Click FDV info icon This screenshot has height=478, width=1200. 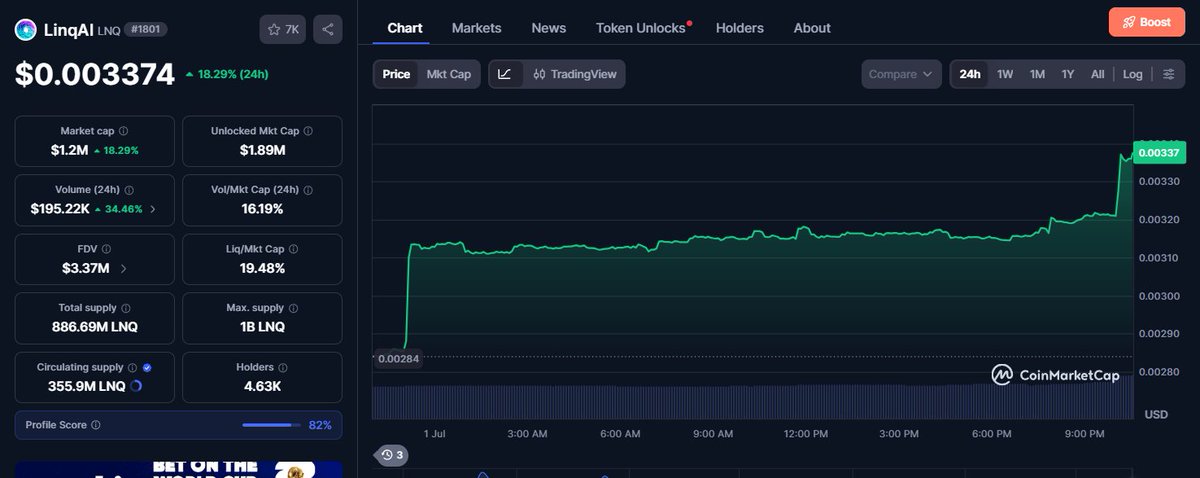(x=106, y=249)
